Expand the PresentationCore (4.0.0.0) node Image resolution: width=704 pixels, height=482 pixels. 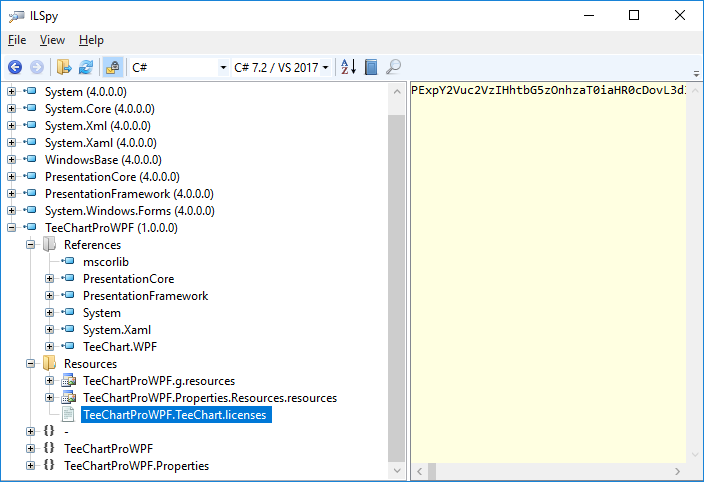click(12, 177)
